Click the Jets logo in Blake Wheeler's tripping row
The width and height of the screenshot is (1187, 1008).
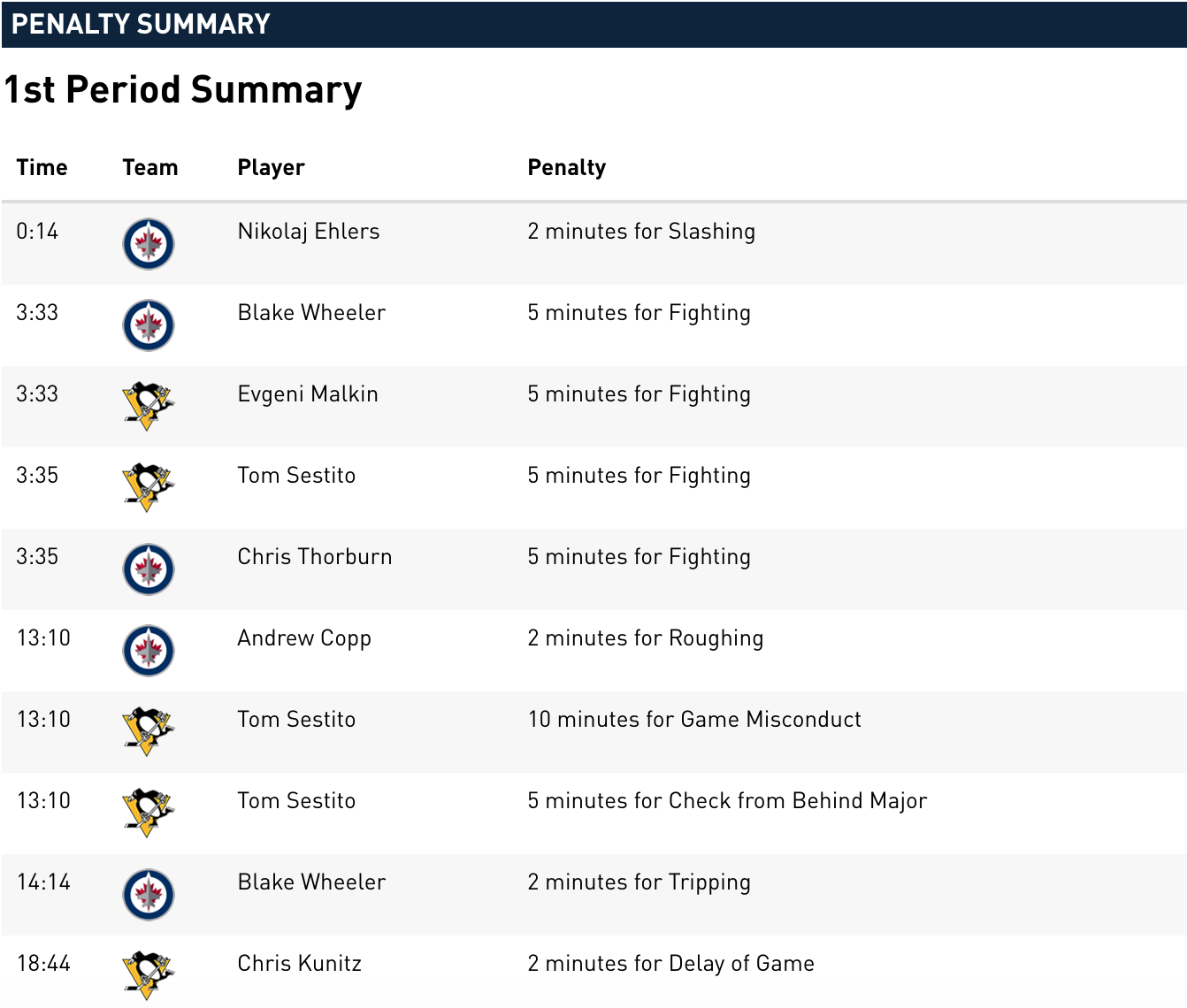(x=149, y=895)
